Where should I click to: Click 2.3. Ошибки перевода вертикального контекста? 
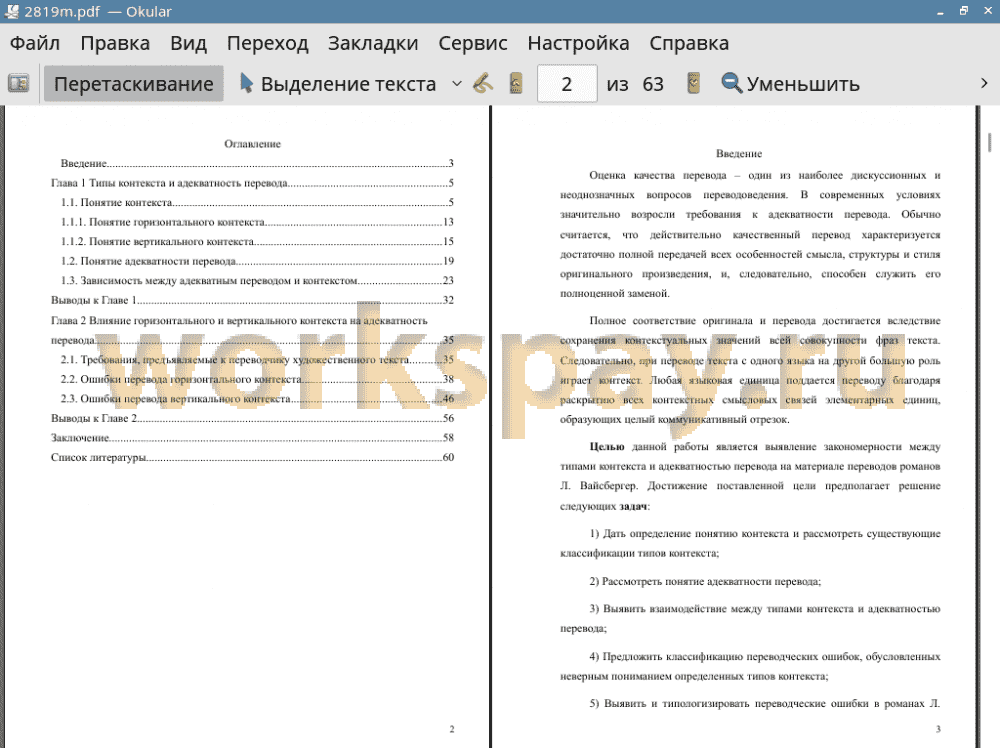[x=257, y=399]
